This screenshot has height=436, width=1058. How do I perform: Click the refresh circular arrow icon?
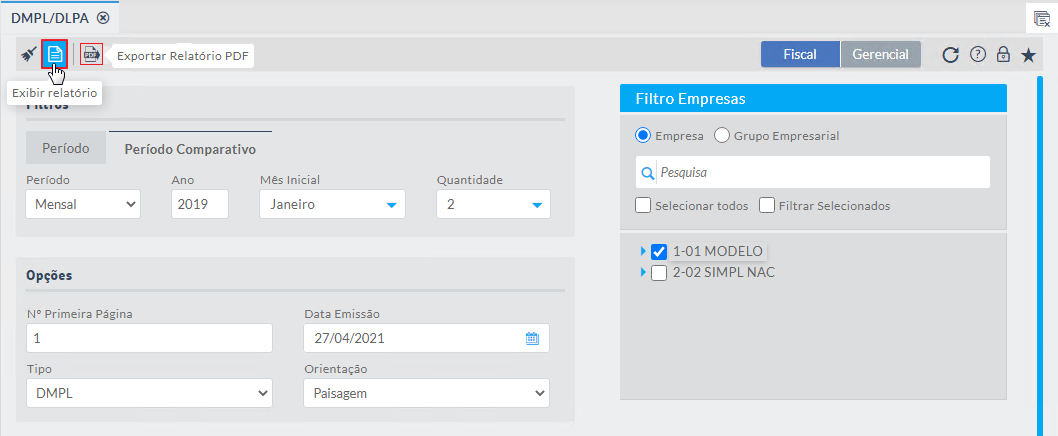point(951,55)
